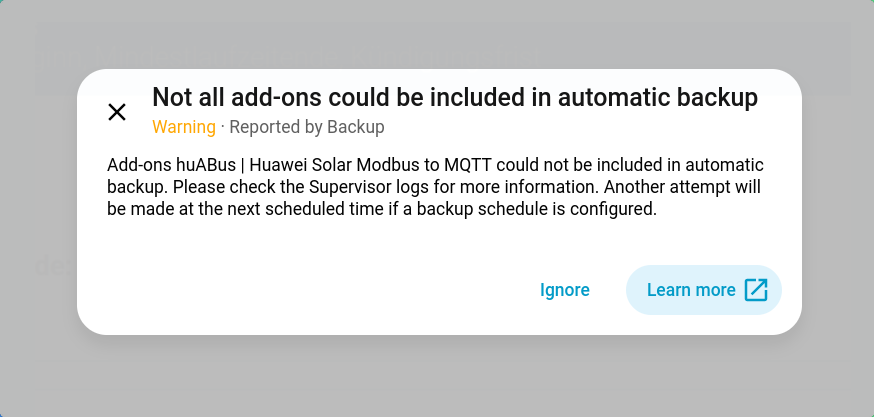The width and height of the screenshot is (874, 417).
Task: Click the blurred banner above the dialog
Action: click(x=440, y=45)
